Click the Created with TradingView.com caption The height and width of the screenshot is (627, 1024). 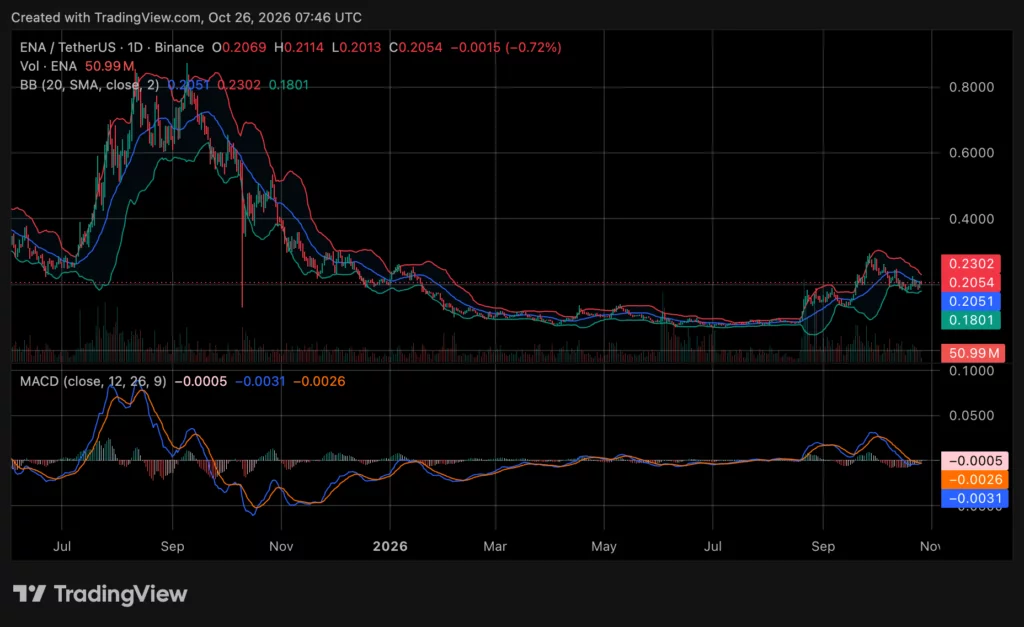tap(186, 18)
